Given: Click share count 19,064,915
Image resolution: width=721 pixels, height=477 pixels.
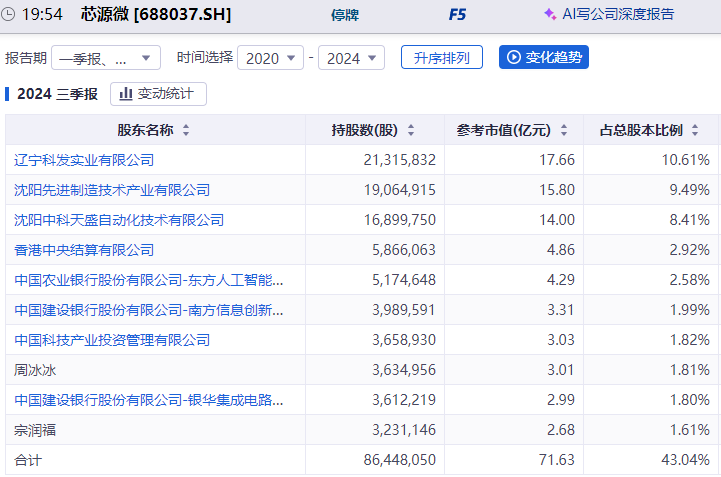Looking at the screenshot, I should pos(400,190).
